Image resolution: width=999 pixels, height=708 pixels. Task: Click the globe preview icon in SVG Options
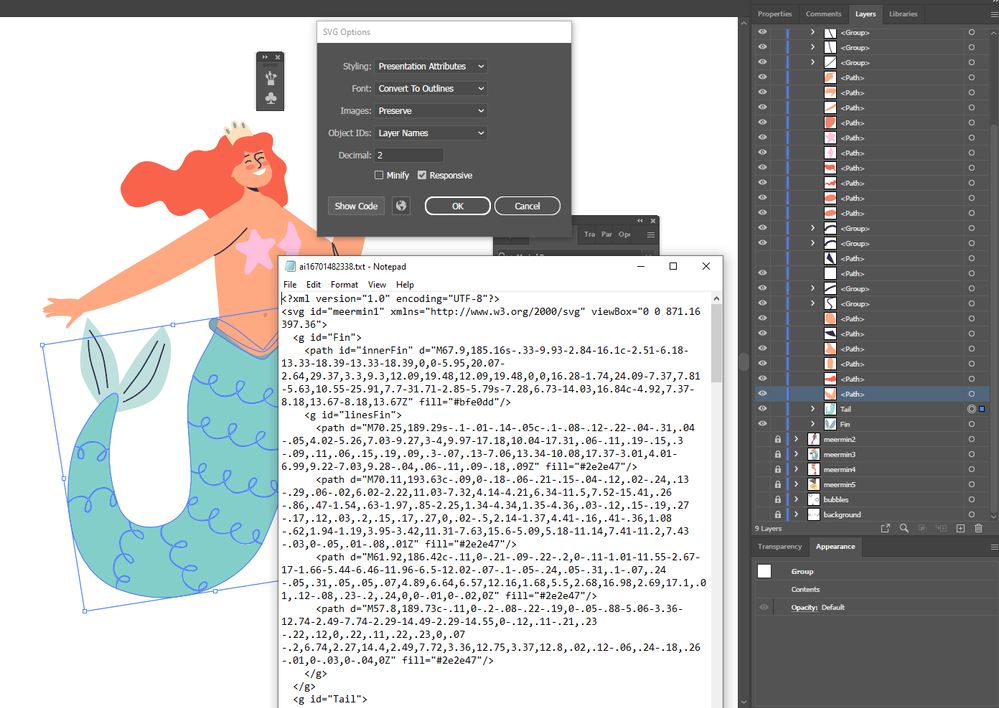pos(401,206)
